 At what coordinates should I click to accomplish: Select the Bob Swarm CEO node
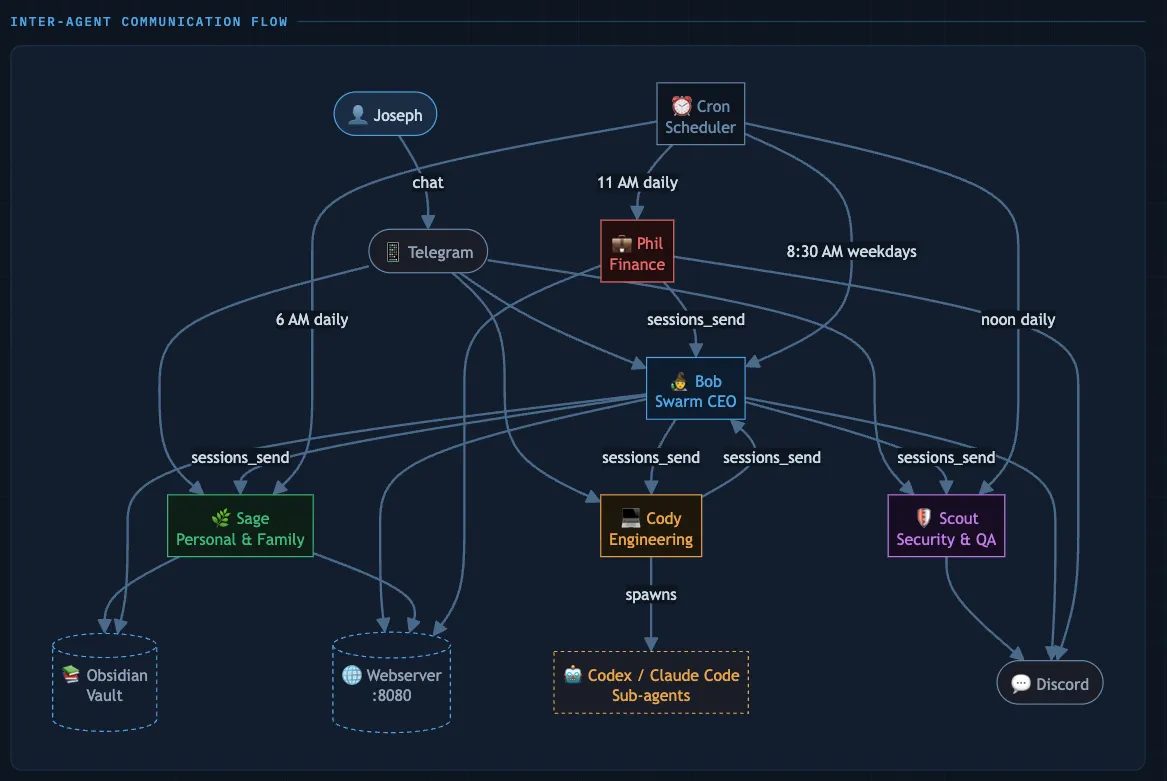coord(696,390)
